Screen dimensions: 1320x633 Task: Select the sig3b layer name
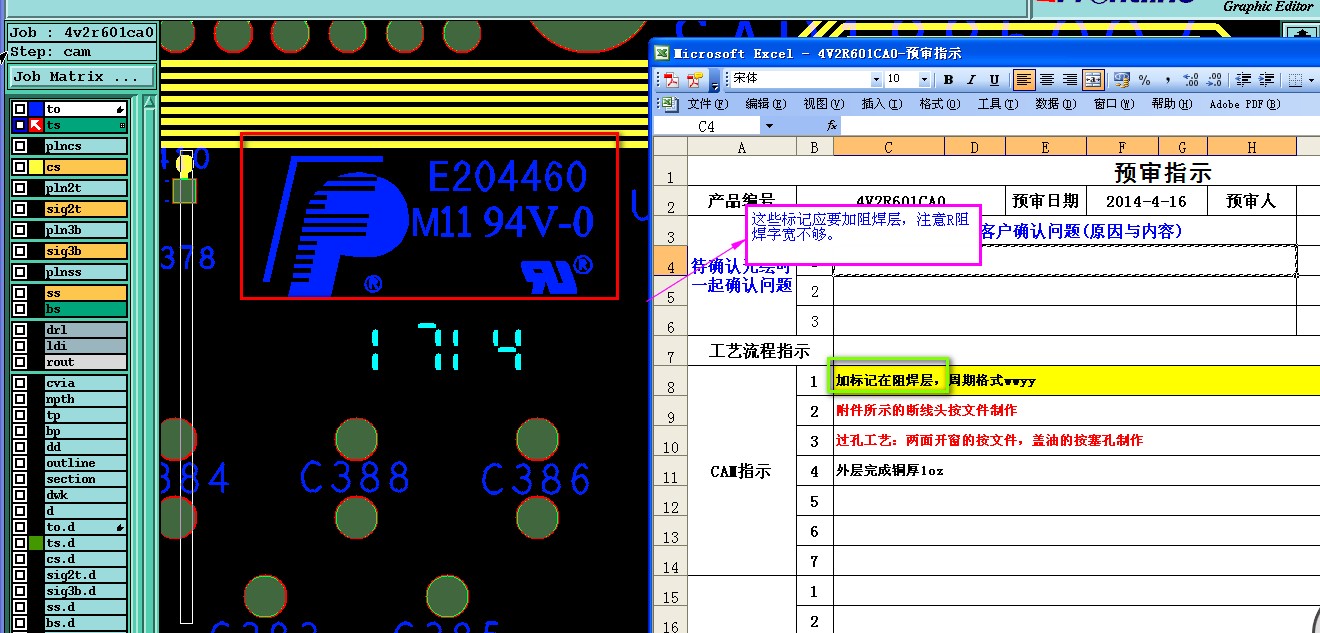point(85,251)
